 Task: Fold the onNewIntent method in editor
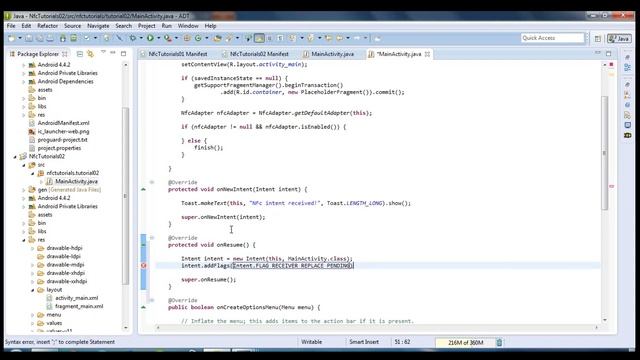152,182
